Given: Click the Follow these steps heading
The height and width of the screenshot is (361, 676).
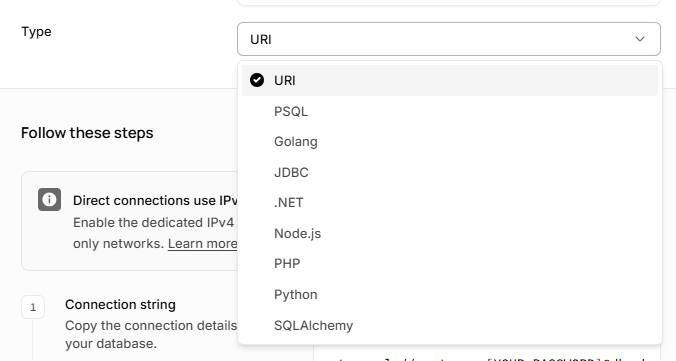Looking at the screenshot, I should [87, 133].
